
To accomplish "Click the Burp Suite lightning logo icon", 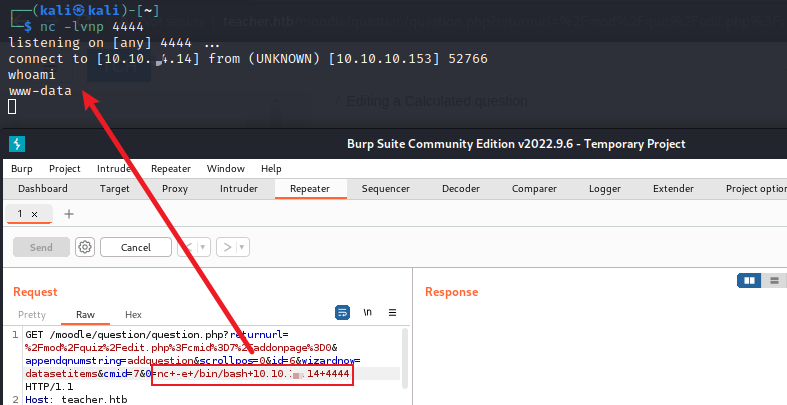I will 17,144.
